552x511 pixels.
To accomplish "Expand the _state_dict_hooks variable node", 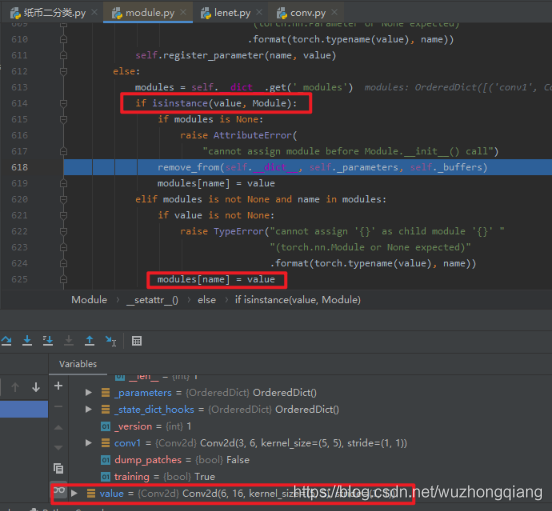I will (89, 409).
